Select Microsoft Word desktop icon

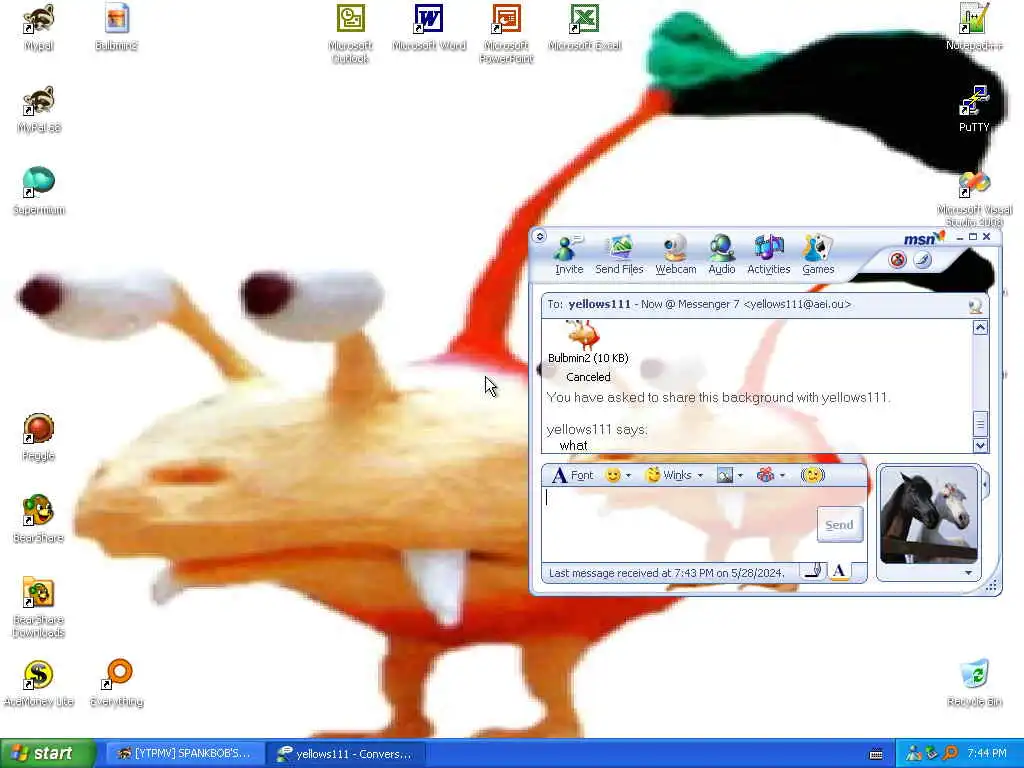click(429, 28)
